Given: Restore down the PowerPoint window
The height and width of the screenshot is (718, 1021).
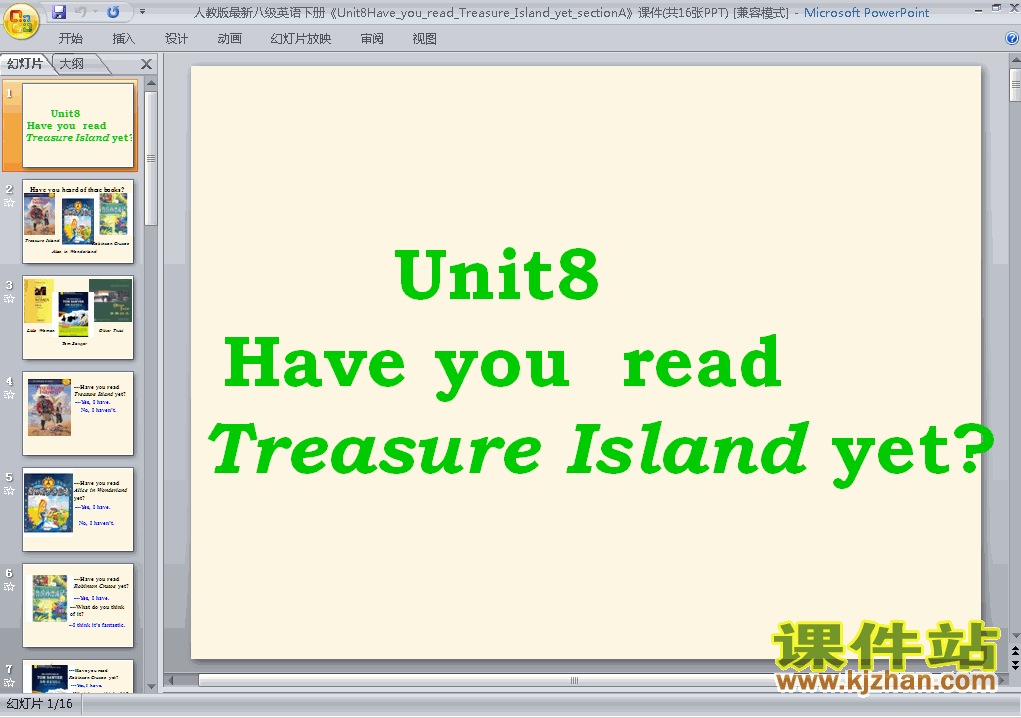Looking at the screenshot, I should coord(996,8).
